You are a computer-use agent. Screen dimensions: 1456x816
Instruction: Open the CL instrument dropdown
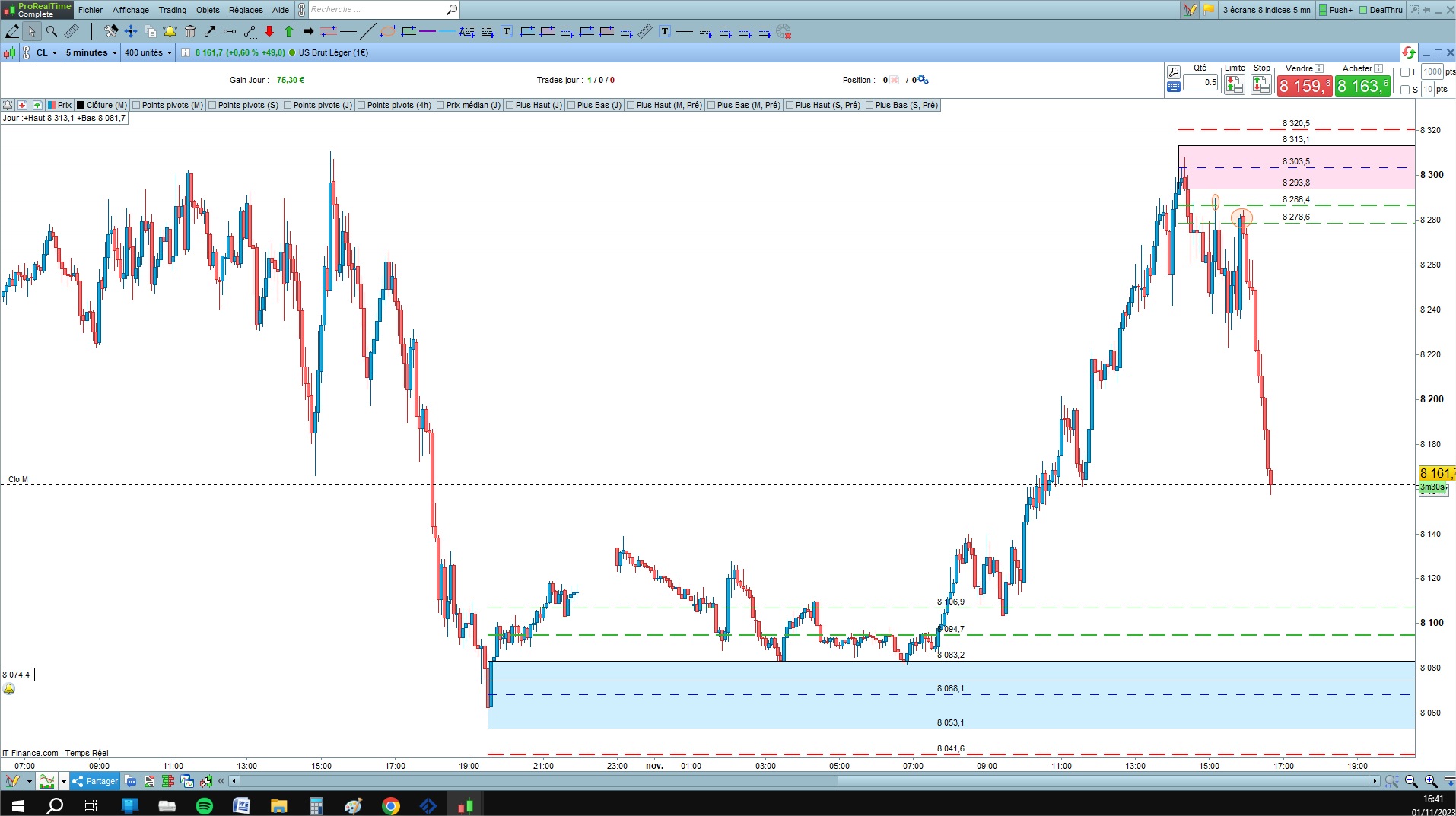(x=46, y=52)
